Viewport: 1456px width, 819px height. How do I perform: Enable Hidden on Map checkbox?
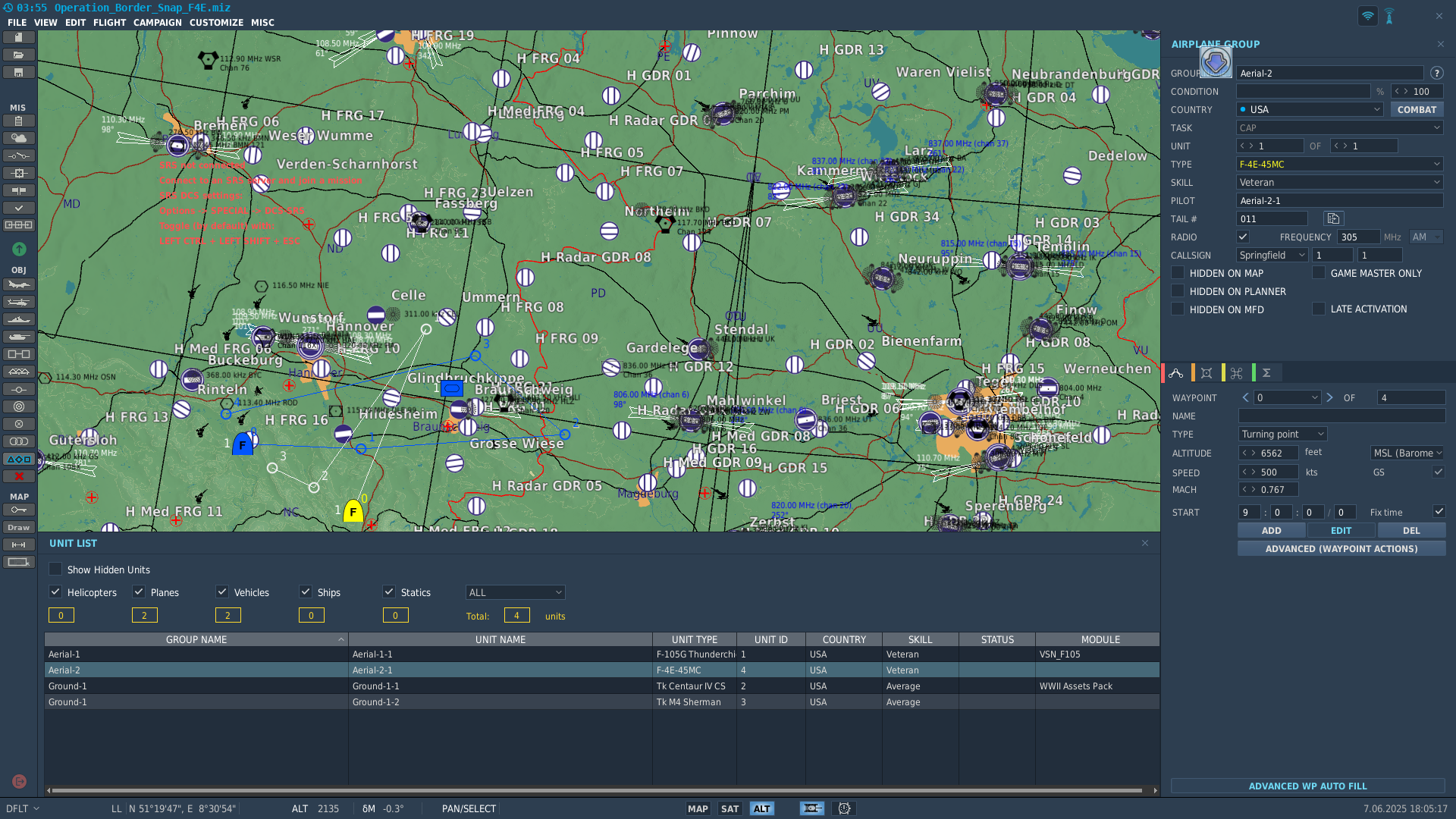1178,272
